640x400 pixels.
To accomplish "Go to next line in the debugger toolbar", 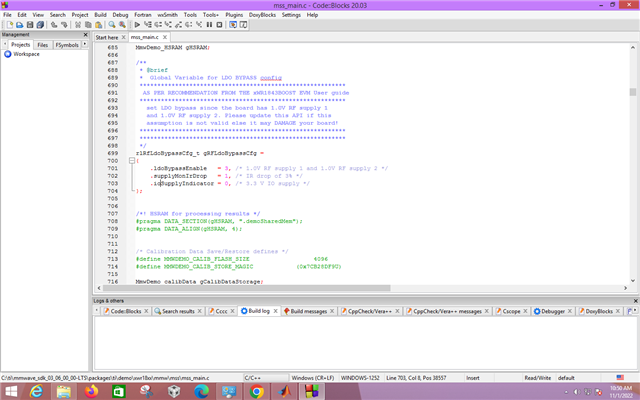I will point(158,25).
